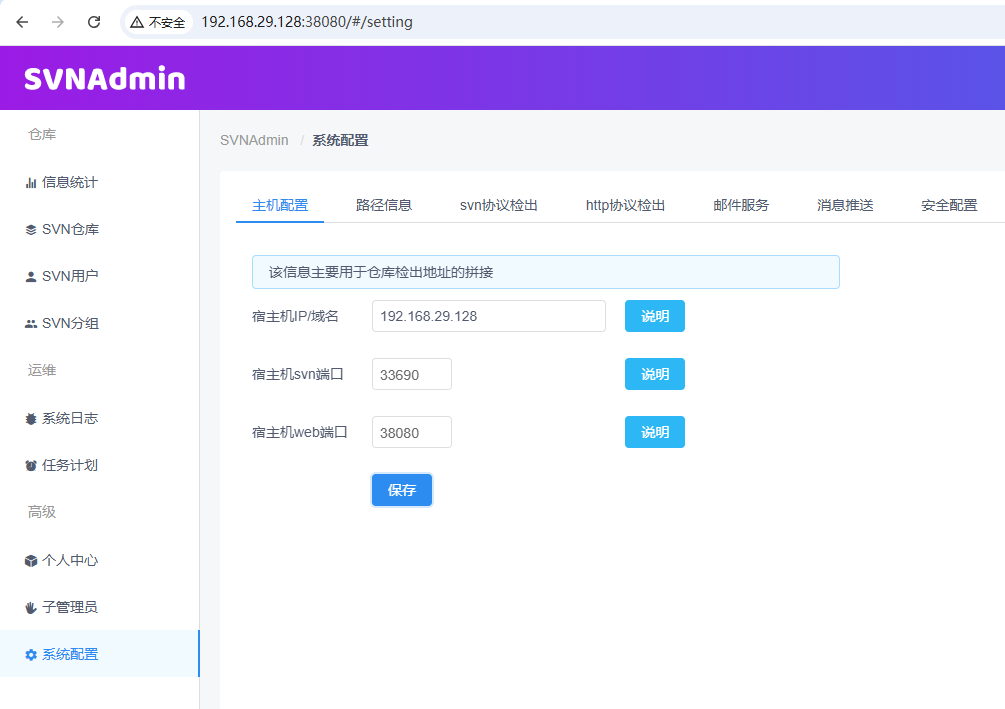This screenshot has height=709, width=1005.
Task: Click the browser forward arrow
Action: pos(58,22)
